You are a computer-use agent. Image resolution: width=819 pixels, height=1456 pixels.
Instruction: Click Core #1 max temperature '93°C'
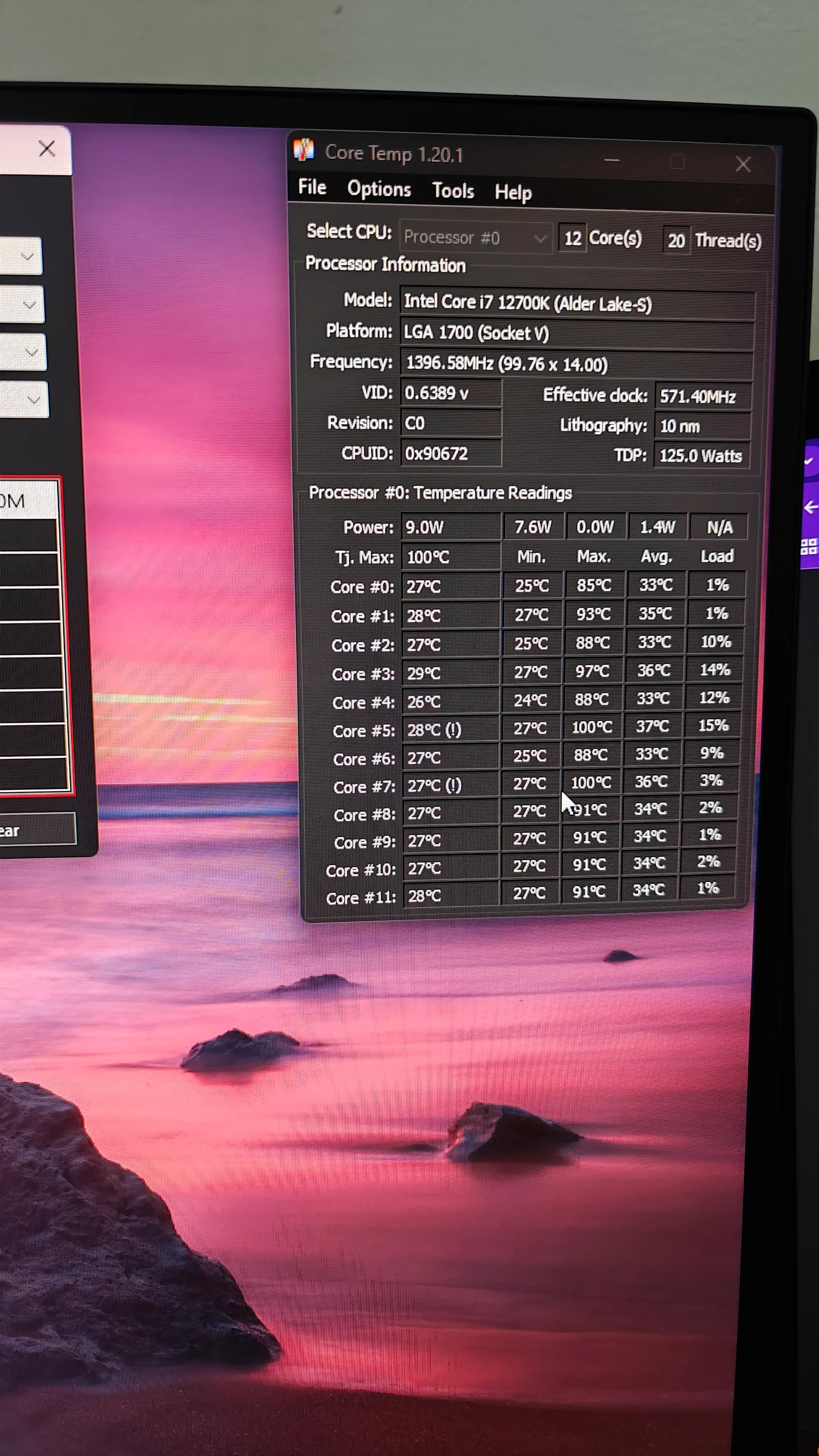594,614
